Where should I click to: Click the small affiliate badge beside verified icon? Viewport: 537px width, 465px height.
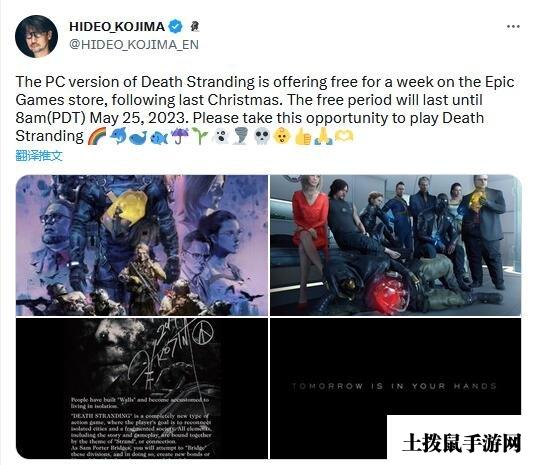click(195, 26)
